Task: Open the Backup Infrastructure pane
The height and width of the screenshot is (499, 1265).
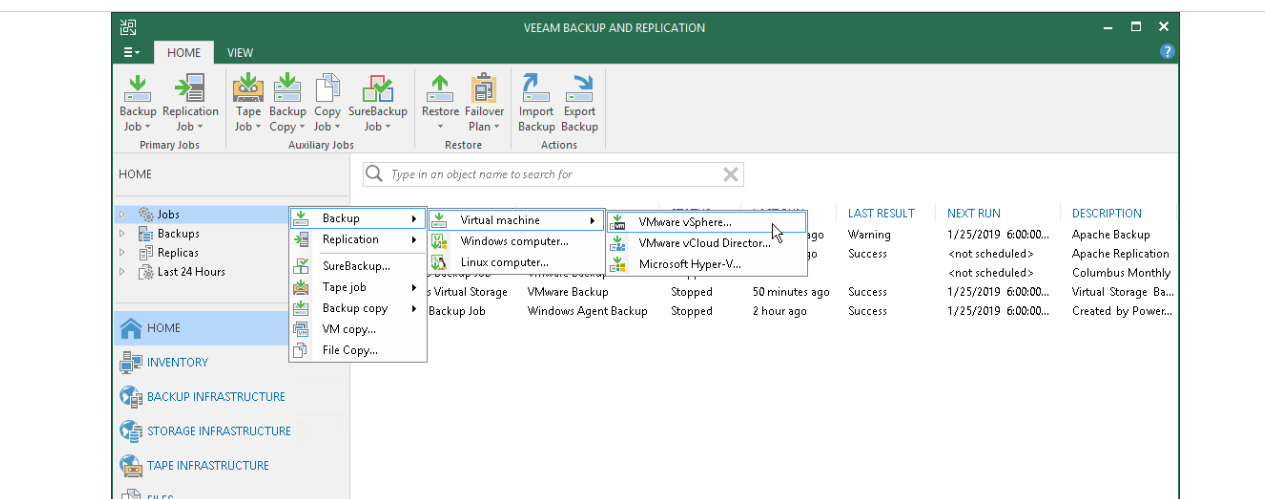Action: pos(215,397)
